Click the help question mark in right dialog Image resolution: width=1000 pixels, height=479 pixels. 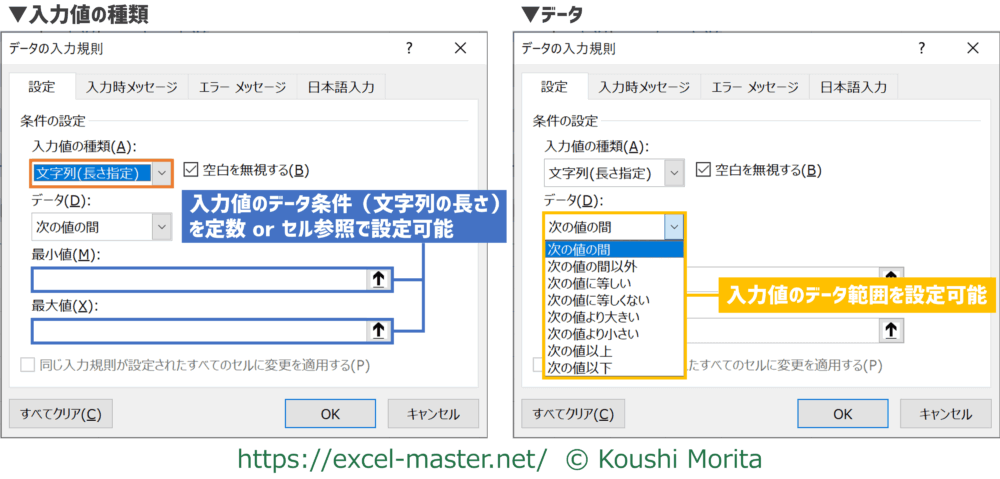pos(921,48)
